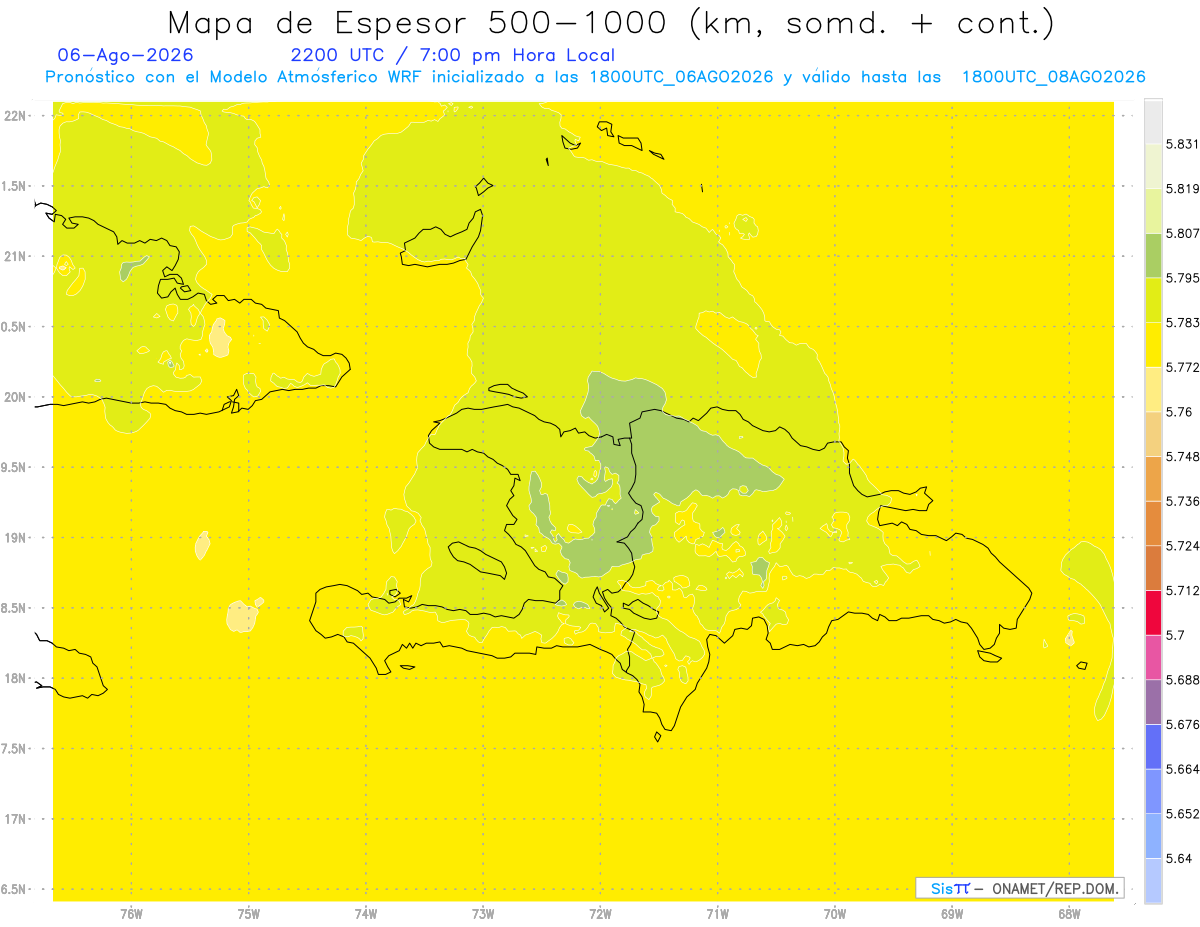Screen dimensions: 1200x927
Task: Select the 68W longitude label
Action: [x=1069, y=913]
